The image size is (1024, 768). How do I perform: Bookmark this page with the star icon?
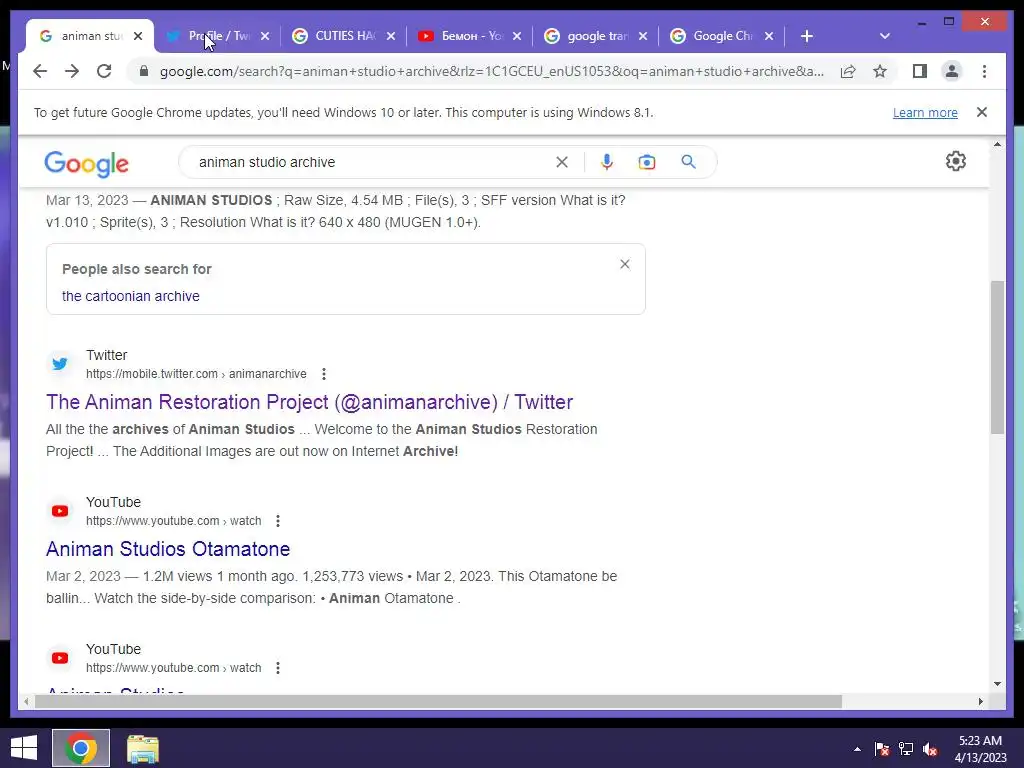tap(880, 71)
